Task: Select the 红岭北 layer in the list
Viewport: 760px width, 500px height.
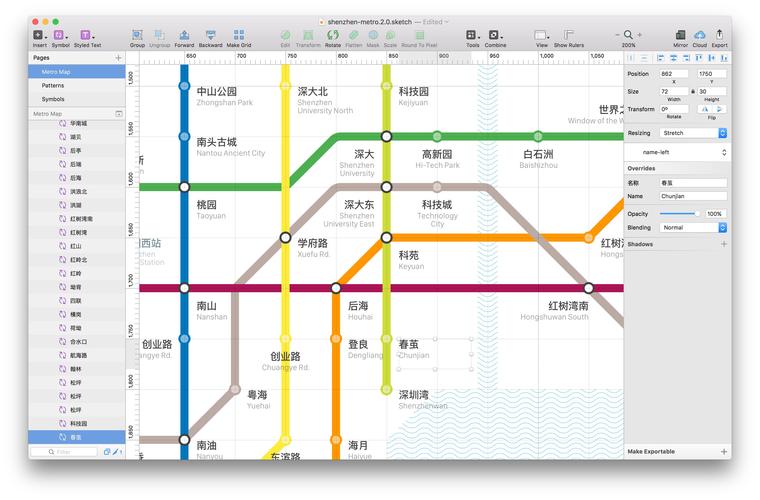Action: click(77, 260)
